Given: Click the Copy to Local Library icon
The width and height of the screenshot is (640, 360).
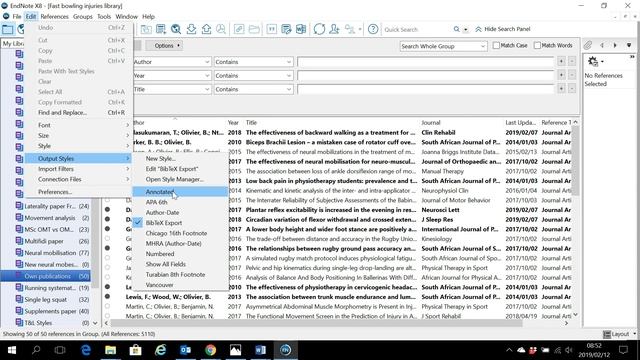Looking at the screenshot, I should pyautogui.click(x=146, y=29).
